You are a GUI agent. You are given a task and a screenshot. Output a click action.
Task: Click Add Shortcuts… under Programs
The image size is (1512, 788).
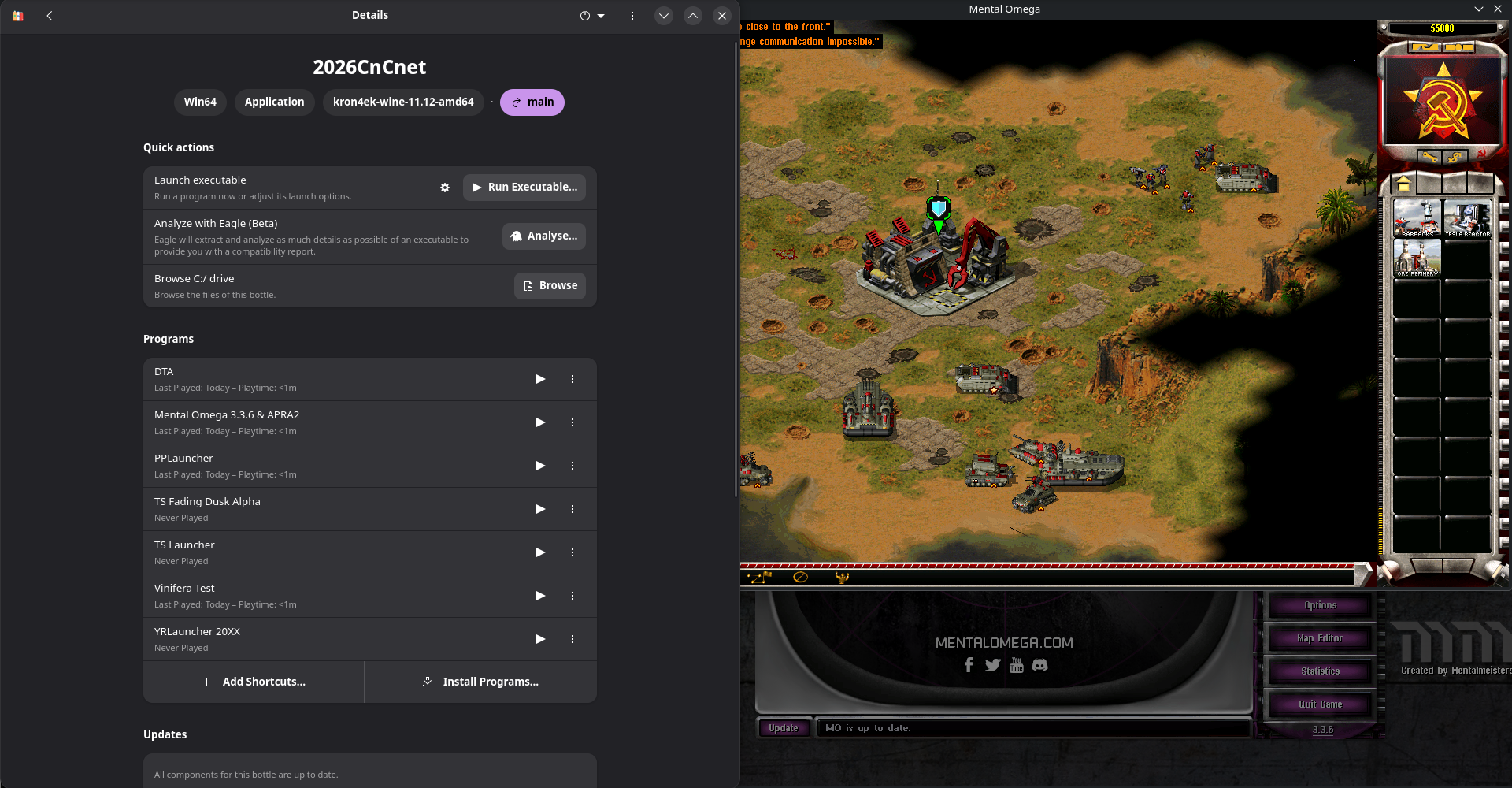pos(254,682)
